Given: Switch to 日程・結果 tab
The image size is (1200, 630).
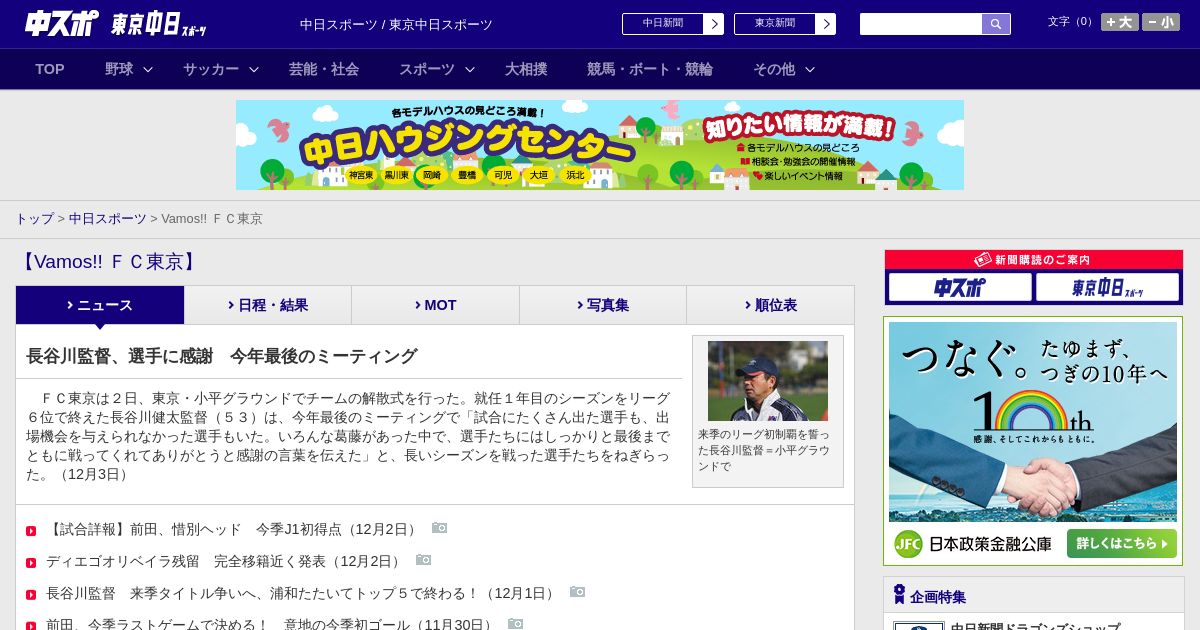Looking at the screenshot, I should pos(268,305).
